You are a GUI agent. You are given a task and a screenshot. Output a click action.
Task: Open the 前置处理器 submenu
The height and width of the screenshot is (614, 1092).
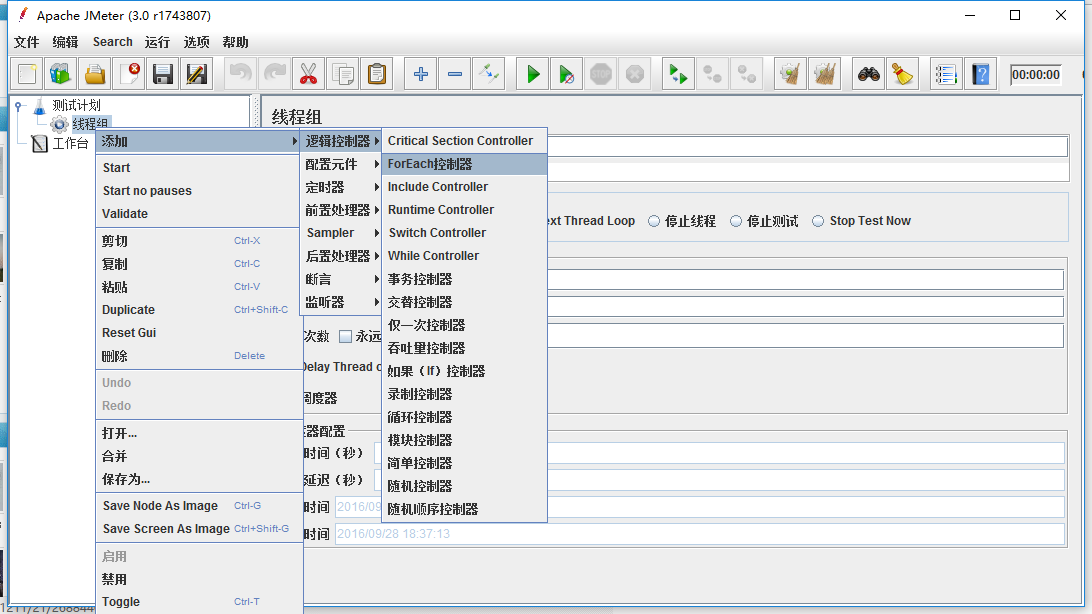pos(342,210)
